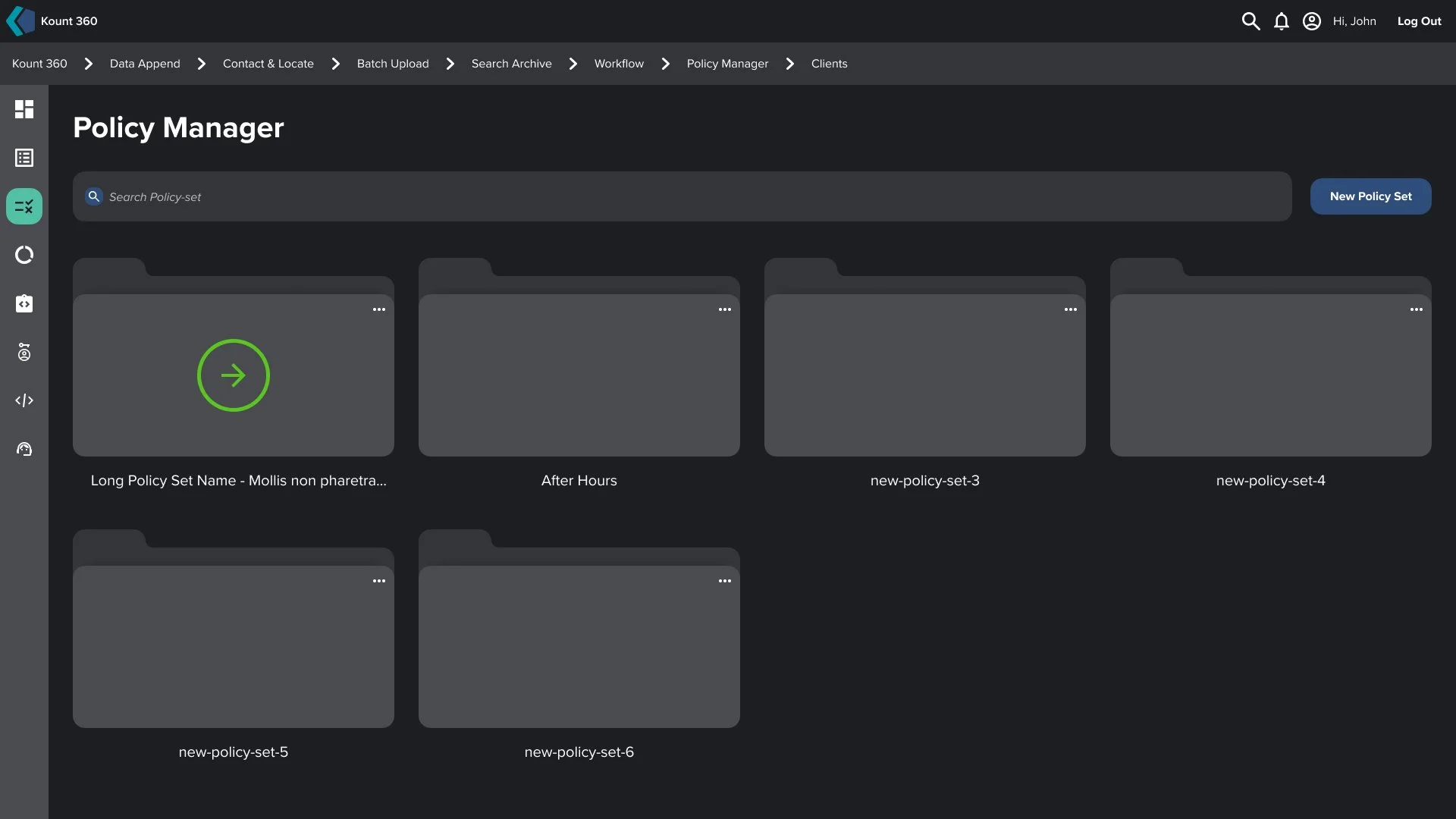Open the user account avatar icon
Viewport: 1456px width, 819px height.
[1311, 21]
